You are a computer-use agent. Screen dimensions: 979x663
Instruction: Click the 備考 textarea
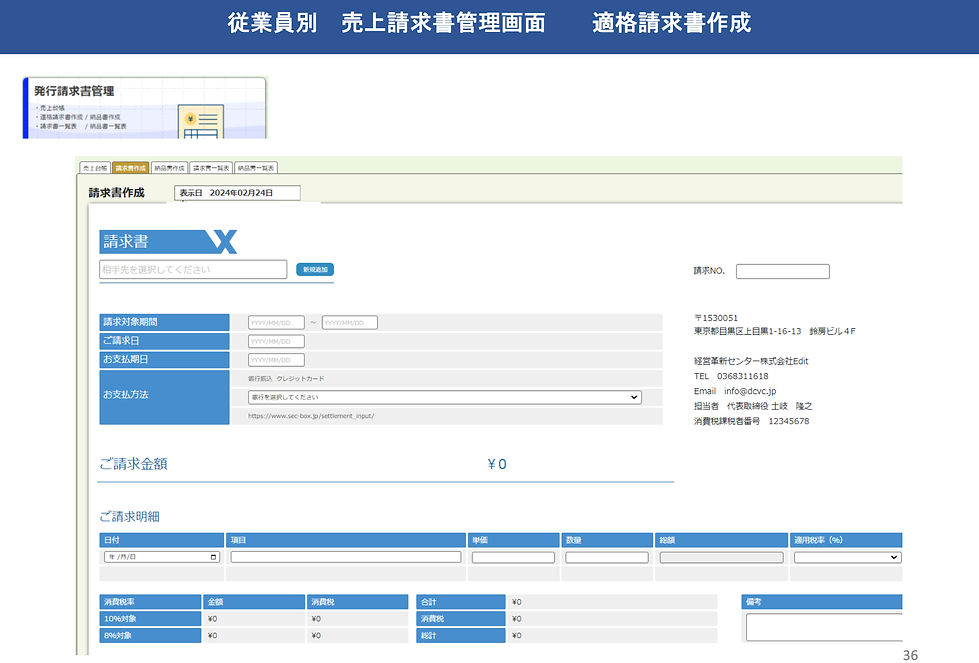point(824,627)
